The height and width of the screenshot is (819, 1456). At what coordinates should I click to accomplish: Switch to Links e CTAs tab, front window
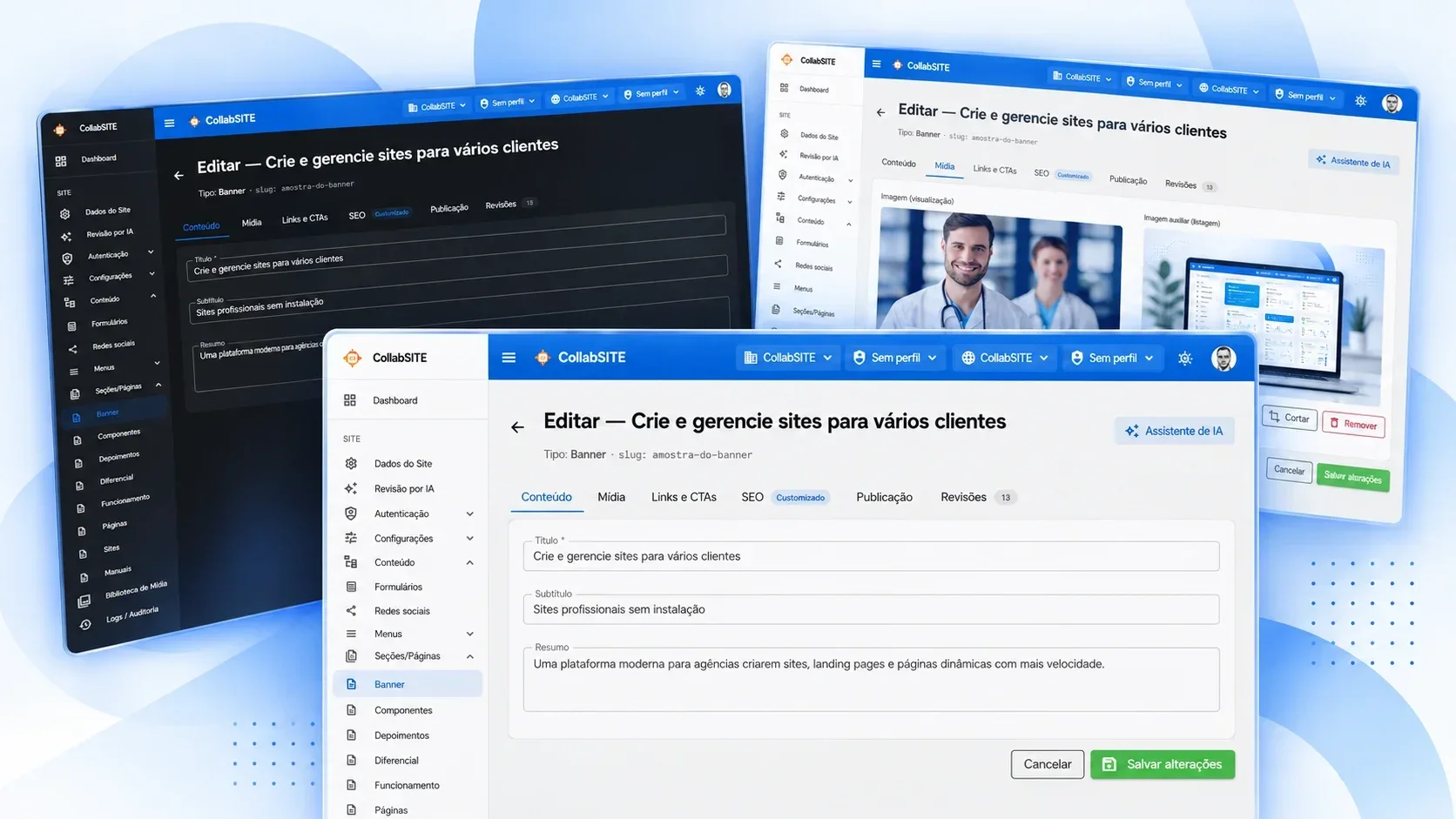684,497
